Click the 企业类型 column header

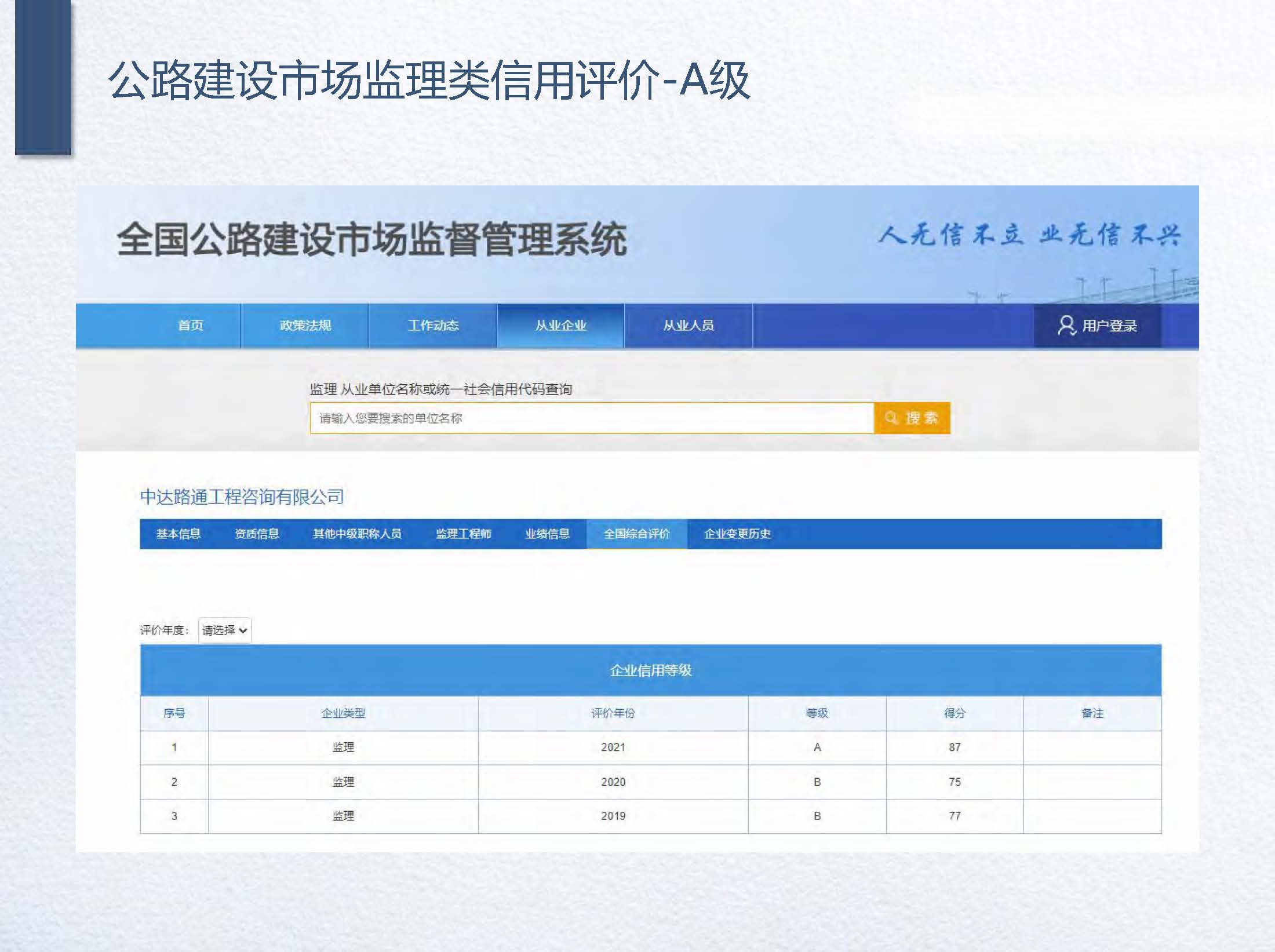point(343,713)
